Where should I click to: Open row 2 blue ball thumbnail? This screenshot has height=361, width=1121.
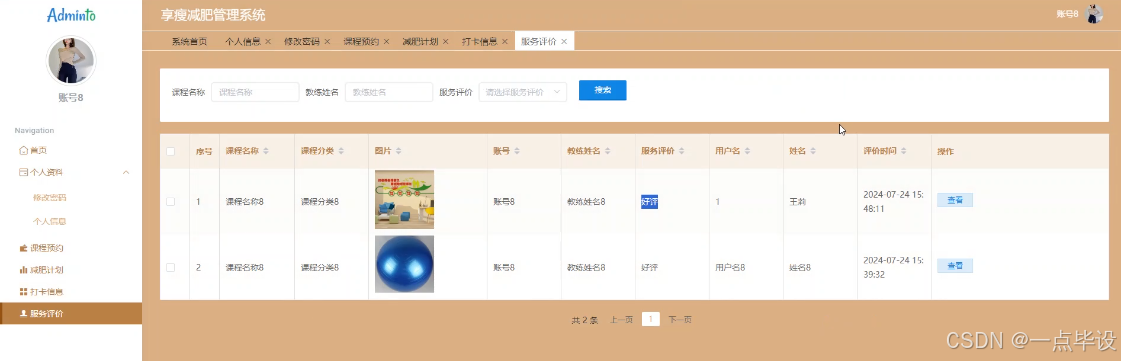405,264
